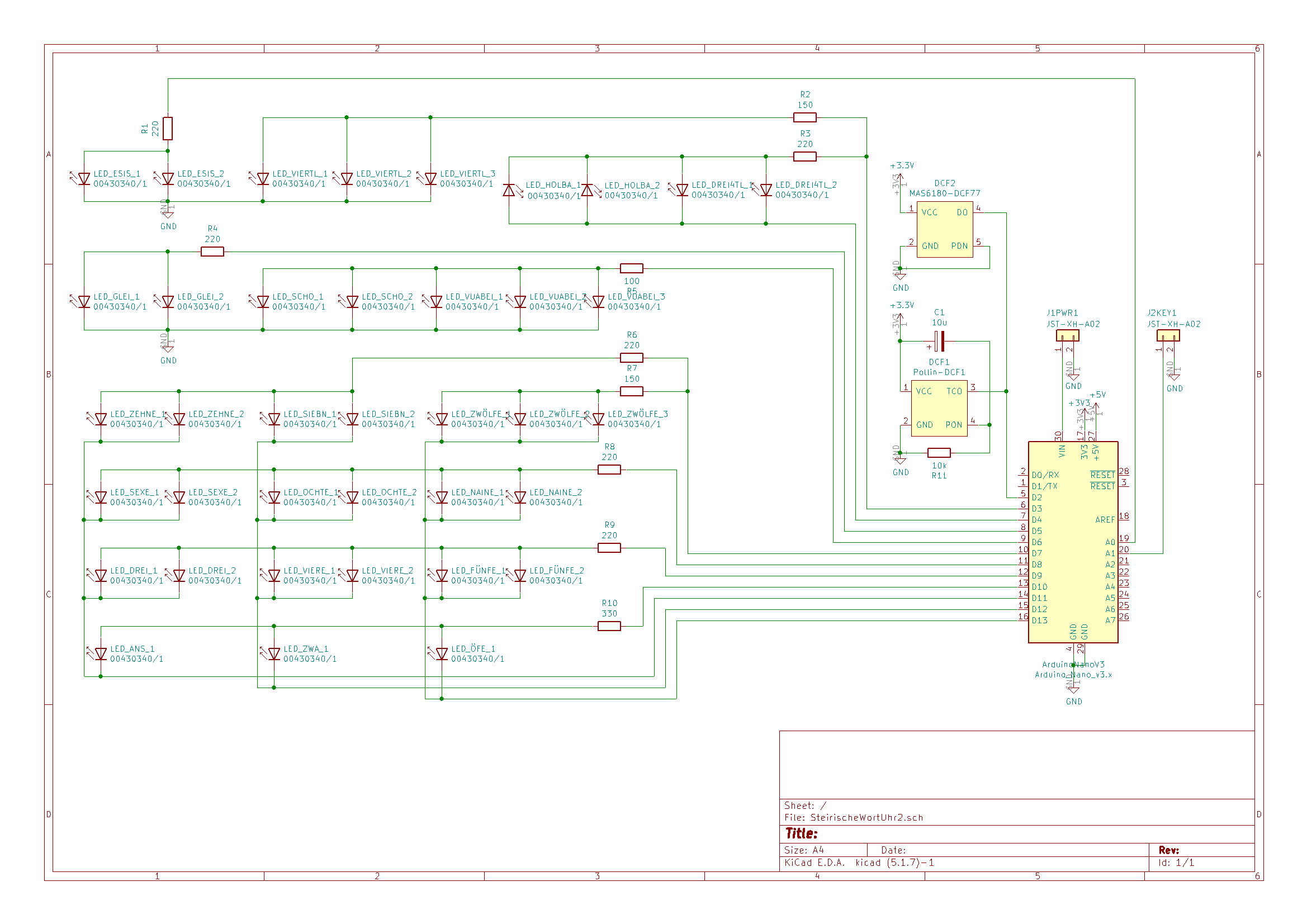The width and height of the screenshot is (1307, 924).
Task: Select the R10 330 resistor symbol
Action: coord(609,626)
